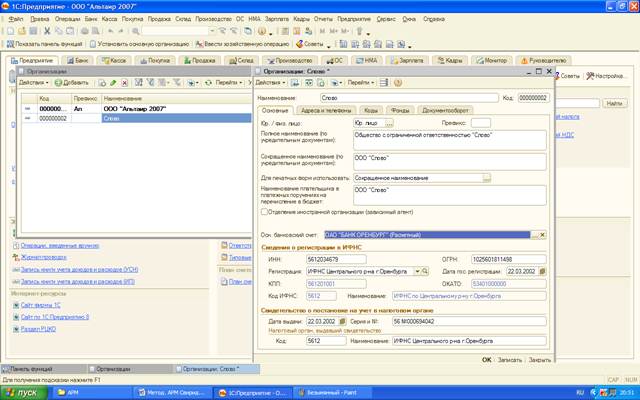The image size is (640, 400).
Task: Click the magnifier open icon next to Регистрация
Action: tap(425, 271)
